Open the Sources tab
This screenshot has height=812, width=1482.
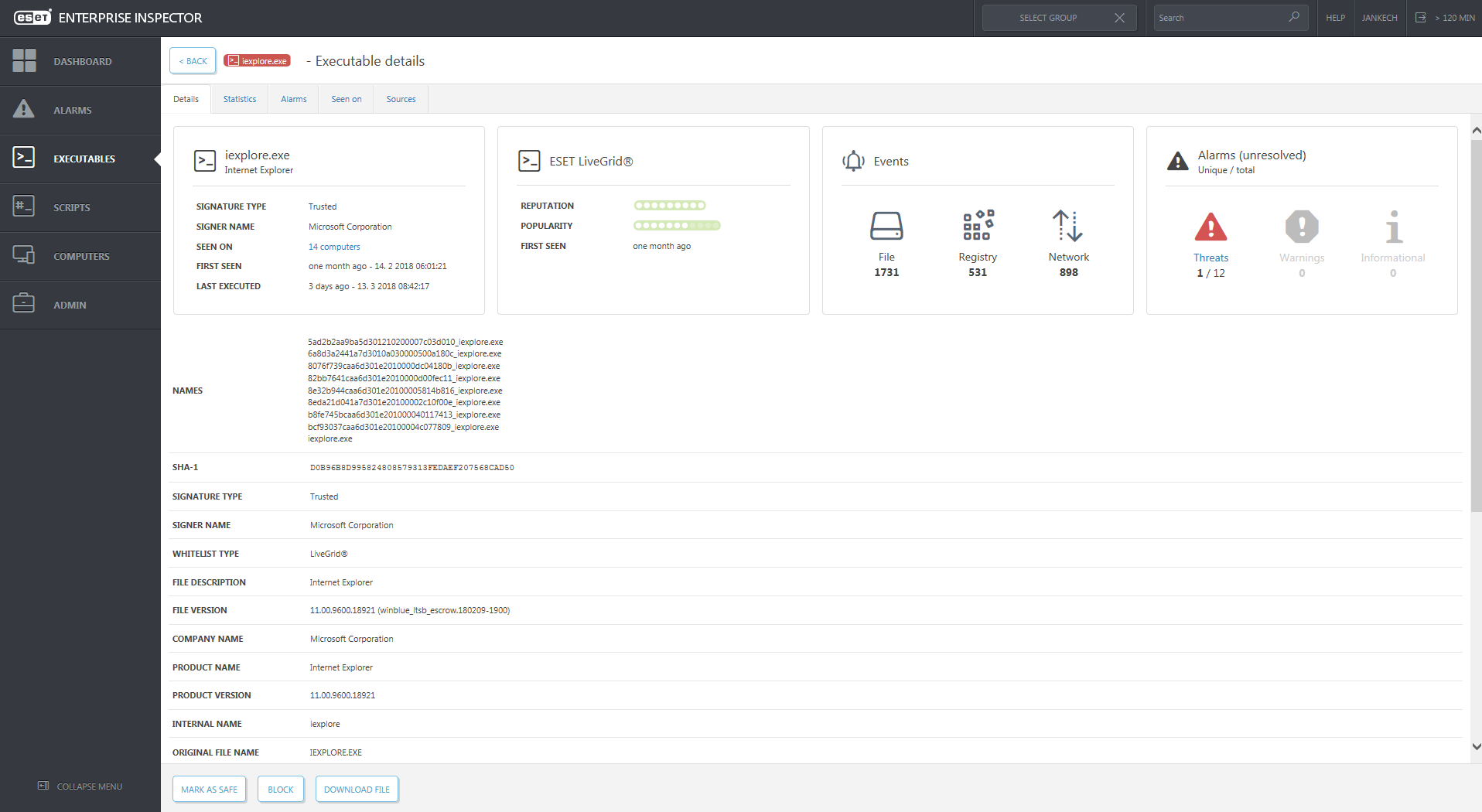(x=401, y=99)
